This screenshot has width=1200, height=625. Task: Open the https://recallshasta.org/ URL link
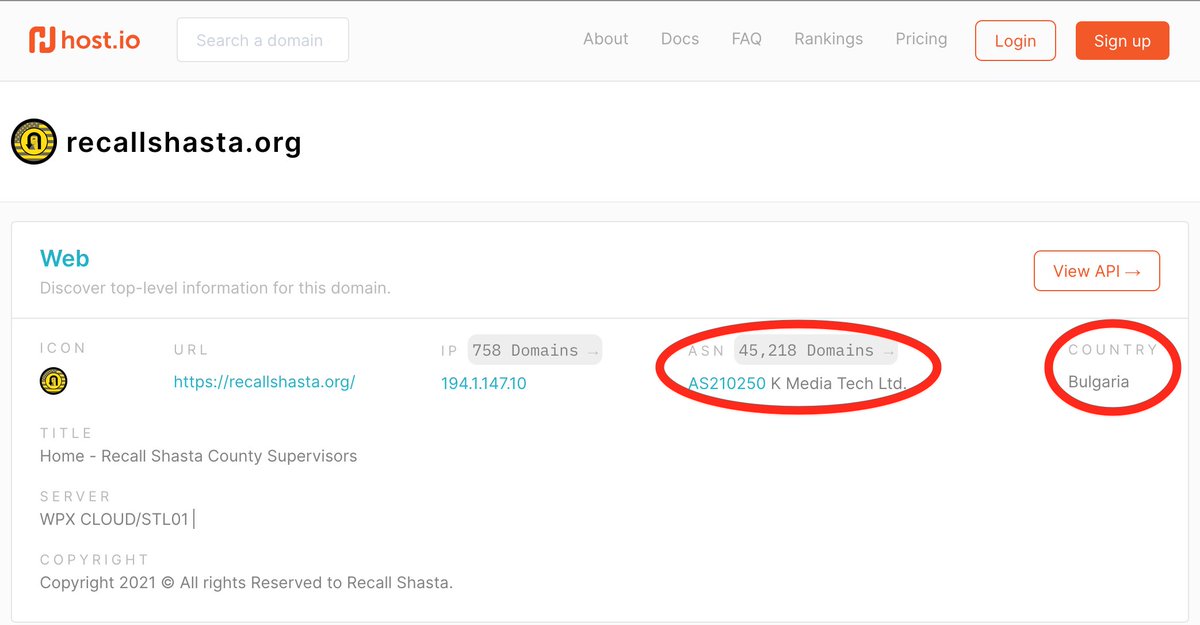[264, 382]
